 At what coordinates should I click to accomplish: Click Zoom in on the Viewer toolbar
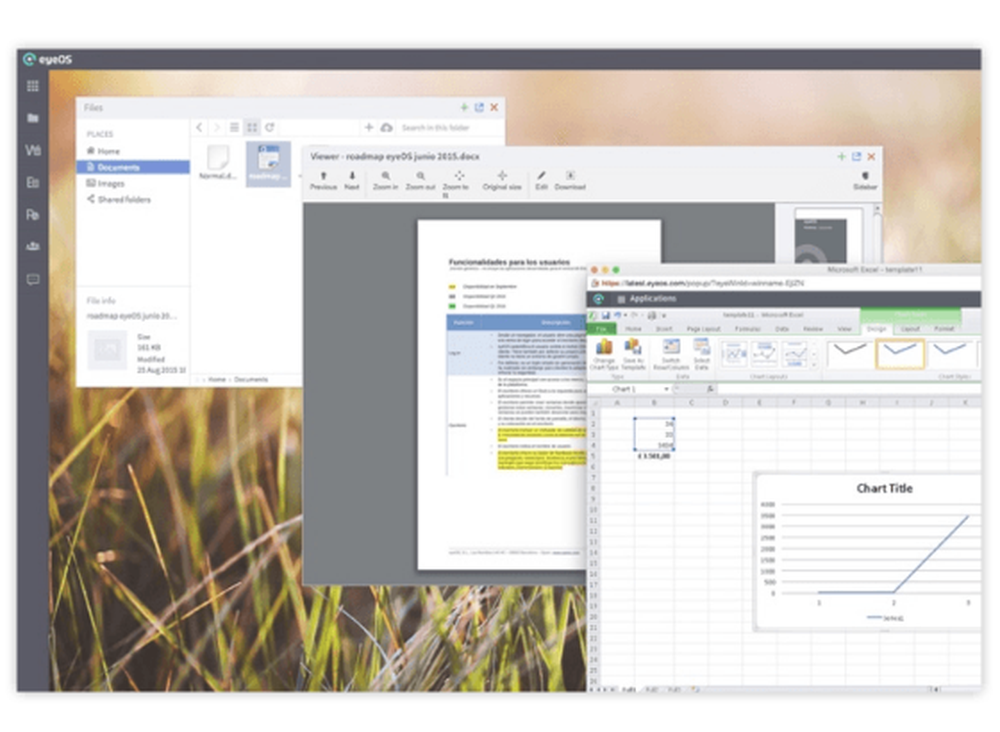(386, 180)
